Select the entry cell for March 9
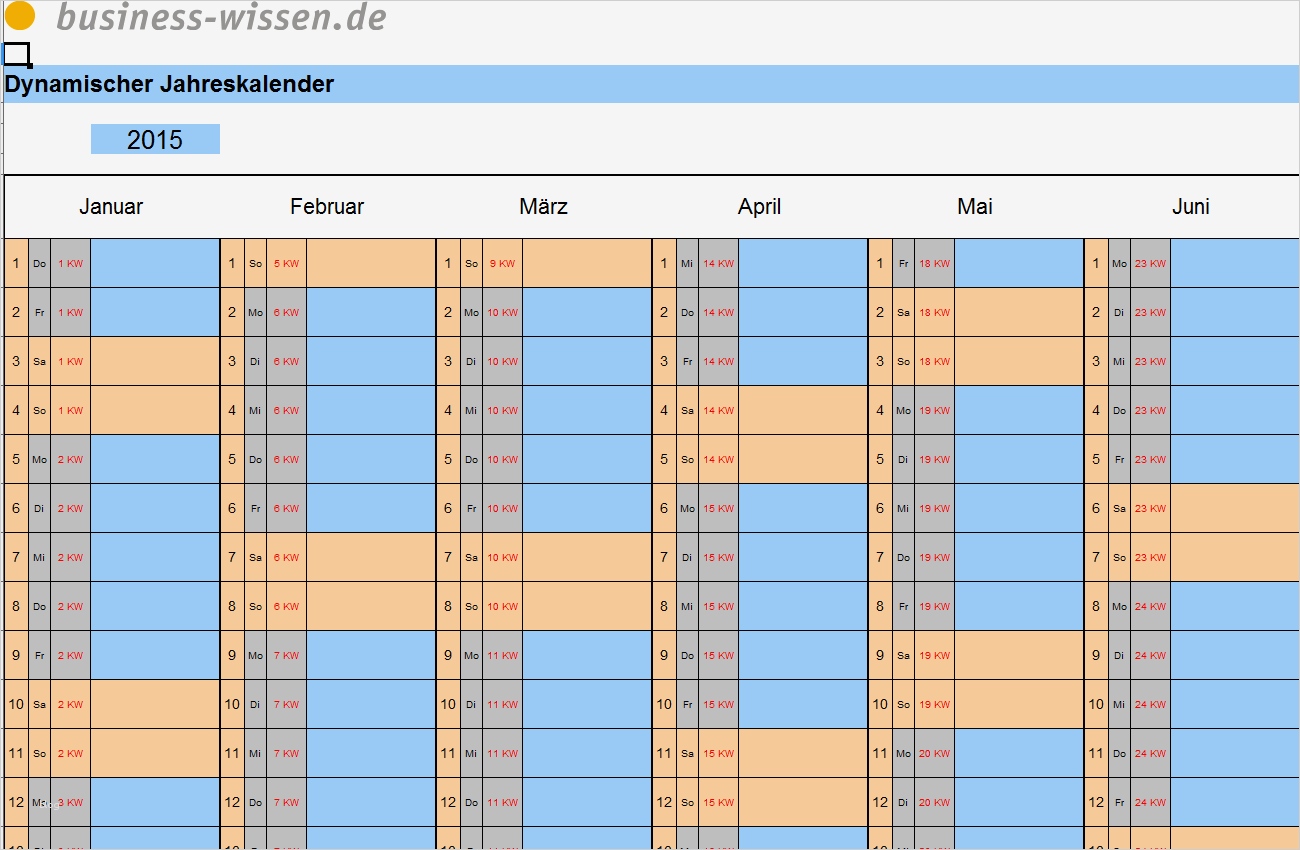The height and width of the screenshot is (850, 1300). coord(587,655)
